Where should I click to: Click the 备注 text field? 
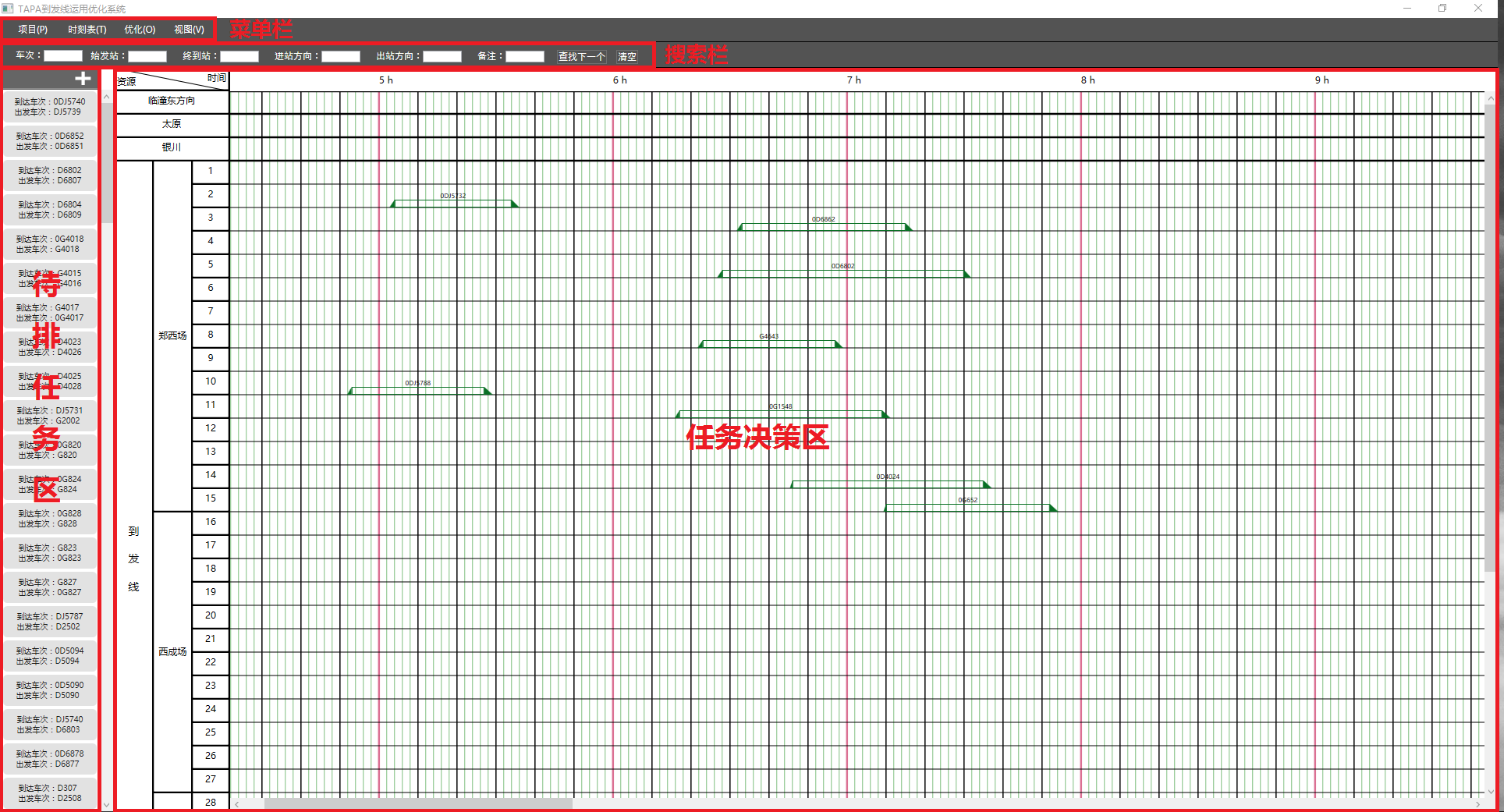click(x=524, y=56)
